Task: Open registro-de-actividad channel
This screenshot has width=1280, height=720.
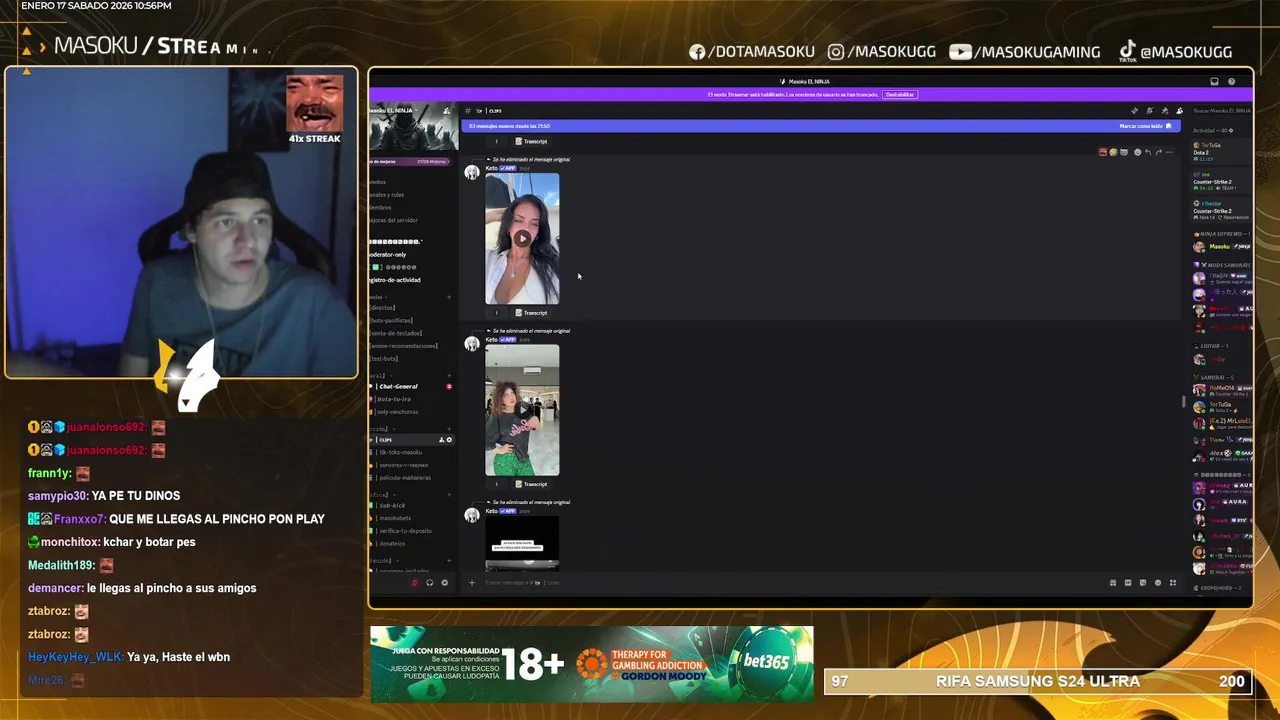Action: (x=394, y=280)
